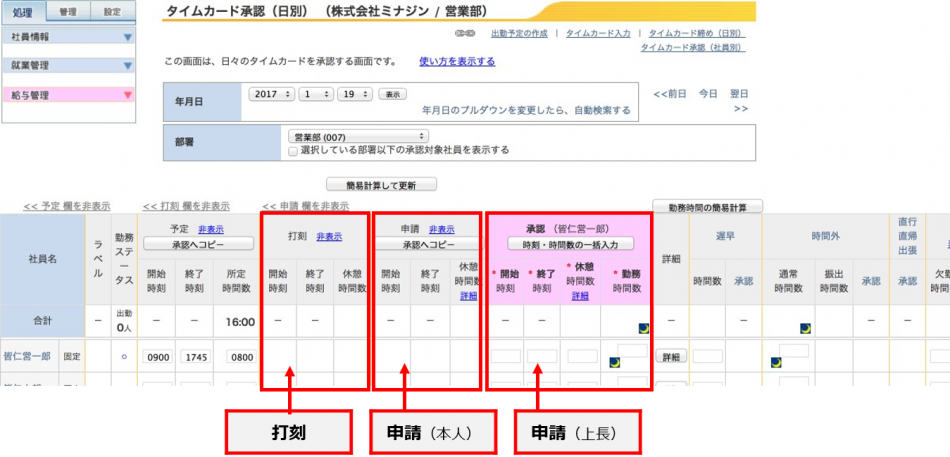
Task: Enable 選択している部署以下の承認対象社員を表示する checkbox
Action: pyautogui.click(x=293, y=150)
